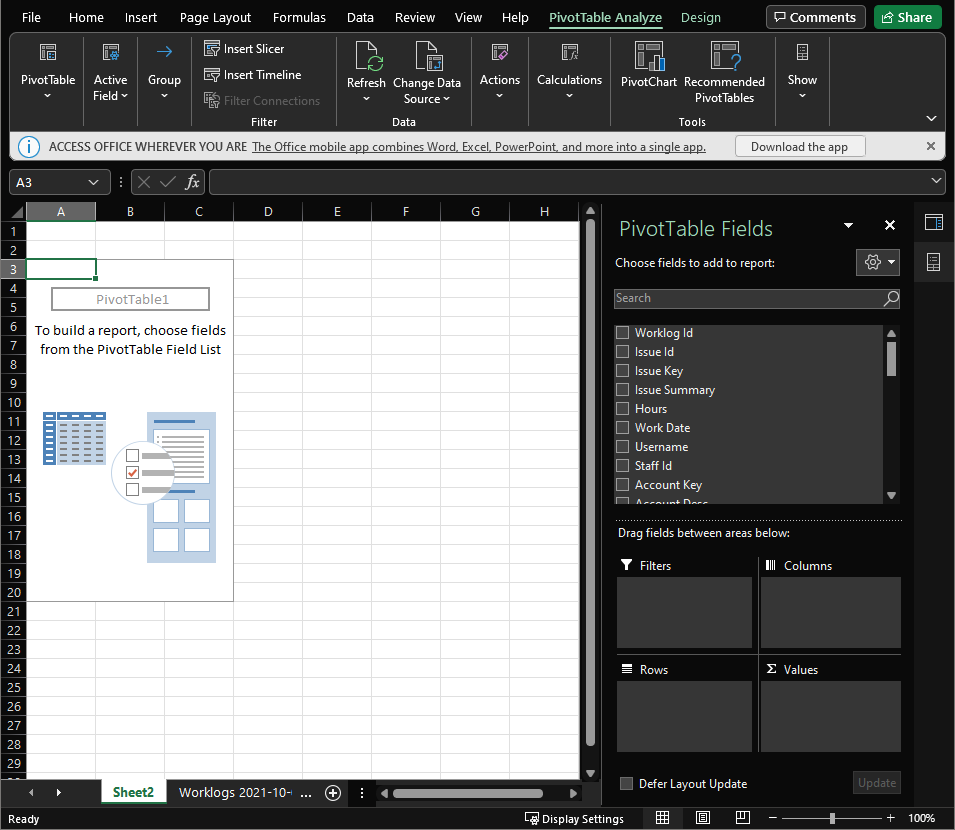This screenshot has width=955, height=830.
Task: Open the Insert Slicer dialog
Action: [250, 48]
